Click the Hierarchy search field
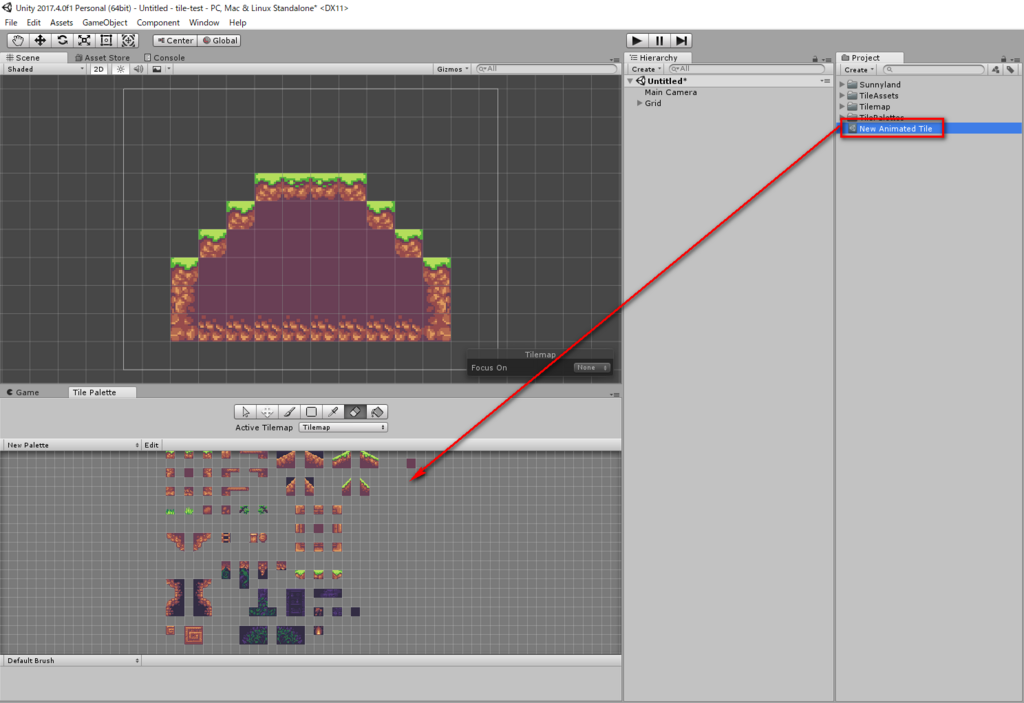 746,69
